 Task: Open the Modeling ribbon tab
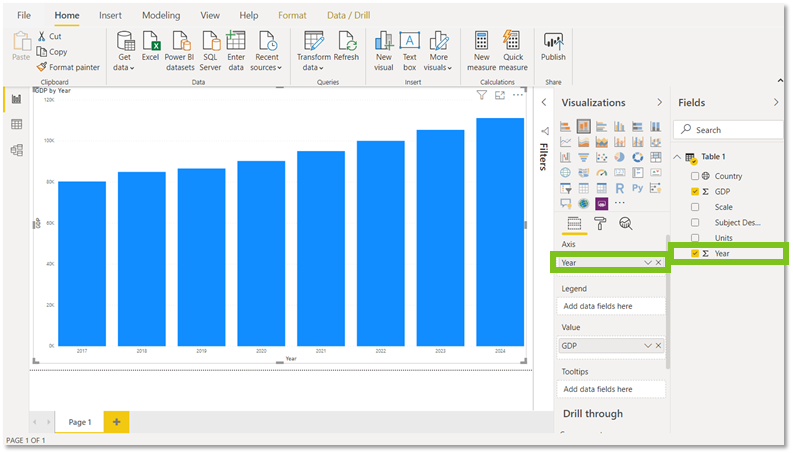pos(161,15)
